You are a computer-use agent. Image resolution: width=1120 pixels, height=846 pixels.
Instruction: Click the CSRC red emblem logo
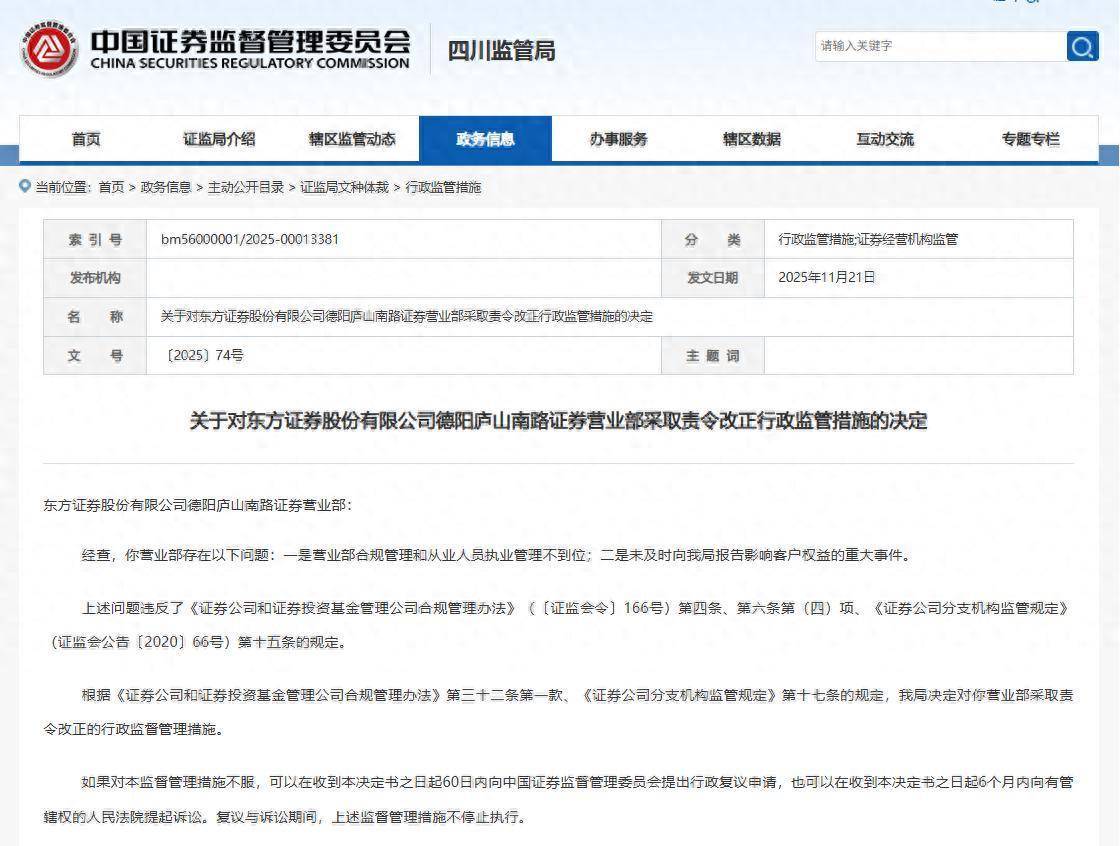click(47, 48)
